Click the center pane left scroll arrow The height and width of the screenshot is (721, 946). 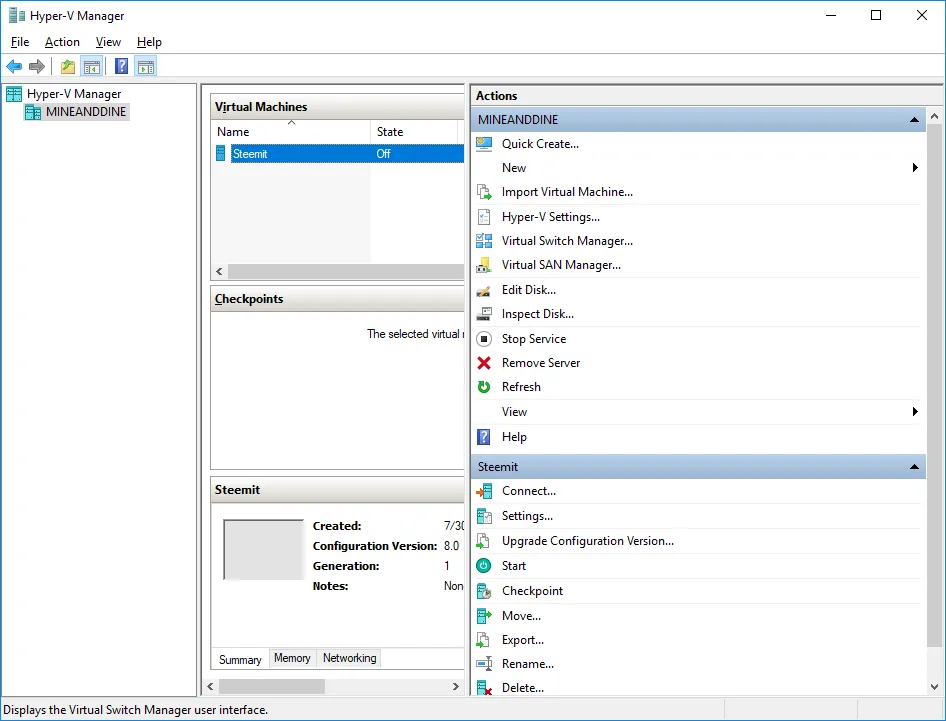tap(211, 687)
